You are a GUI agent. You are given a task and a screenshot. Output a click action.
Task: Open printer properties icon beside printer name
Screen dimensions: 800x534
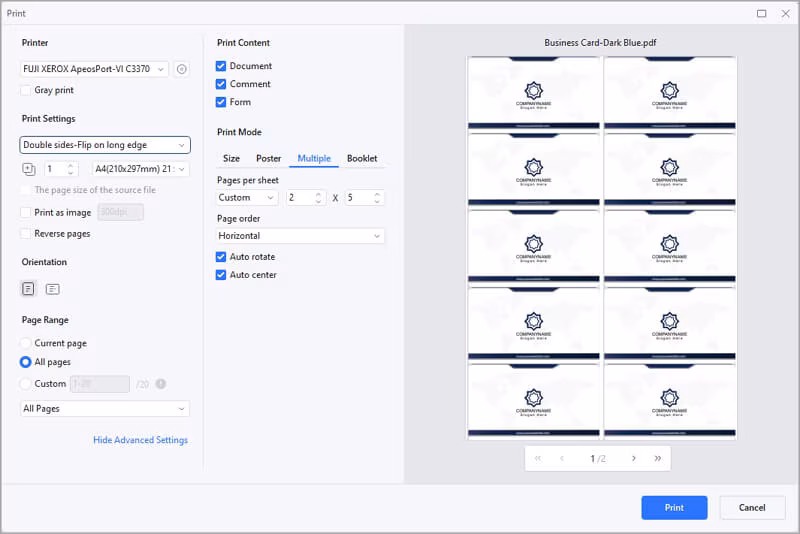pyautogui.click(x=181, y=69)
